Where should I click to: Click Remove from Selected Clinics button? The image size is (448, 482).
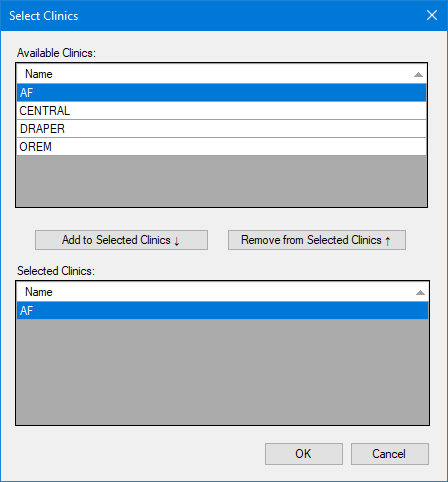click(317, 240)
